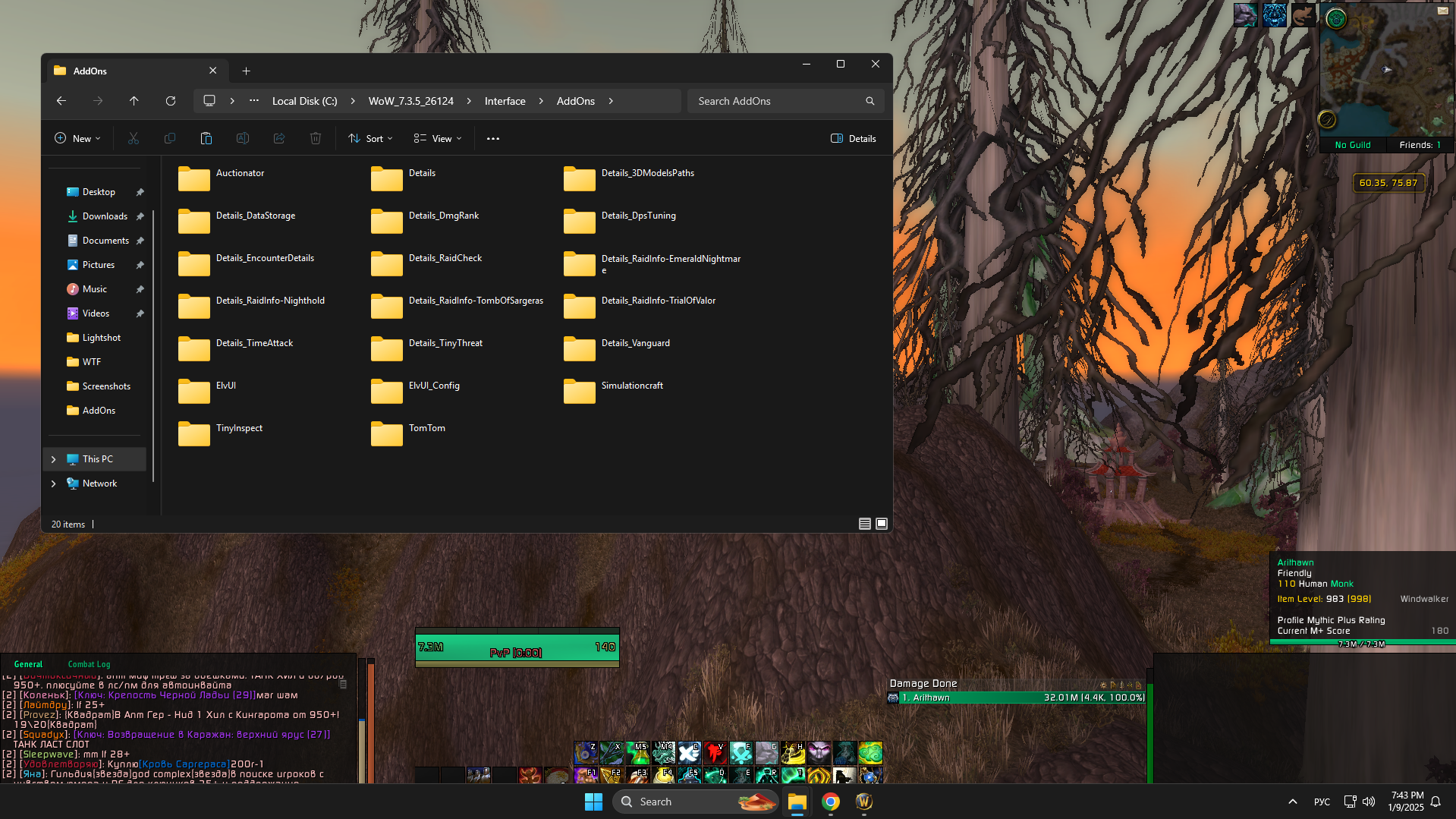Screen dimensions: 1456x819
Task: Click the Copy icon in Explorer toolbar
Action: click(x=170, y=138)
